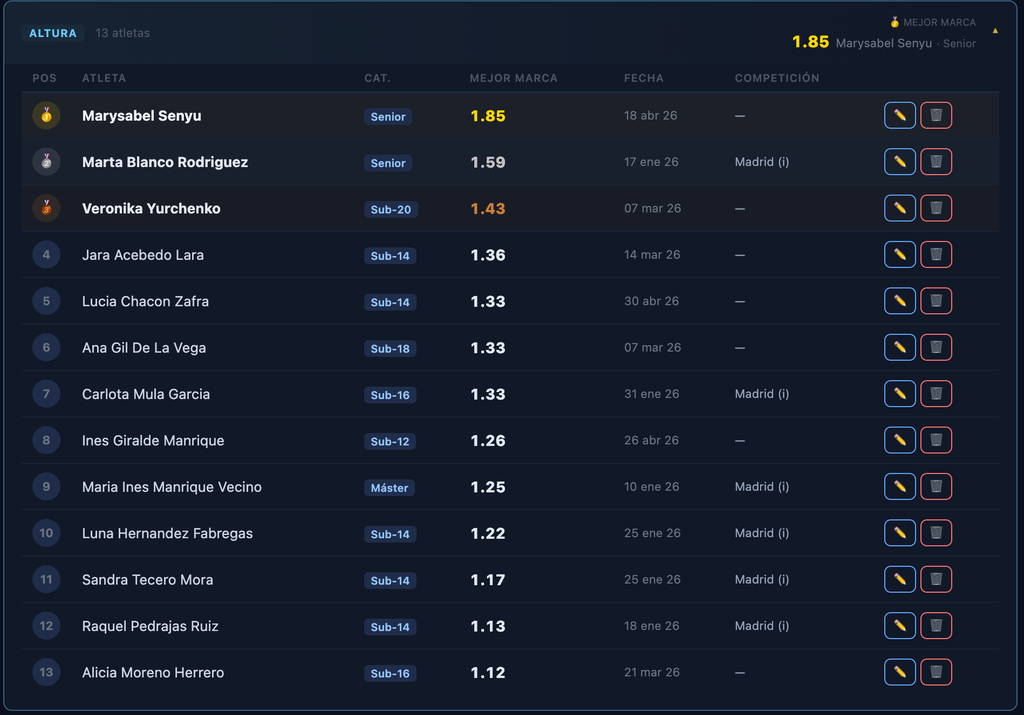The image size is (1024, 715).
Task: Edit Maria Ines Manrique Vecino's mark
Action: coord(899,486)
